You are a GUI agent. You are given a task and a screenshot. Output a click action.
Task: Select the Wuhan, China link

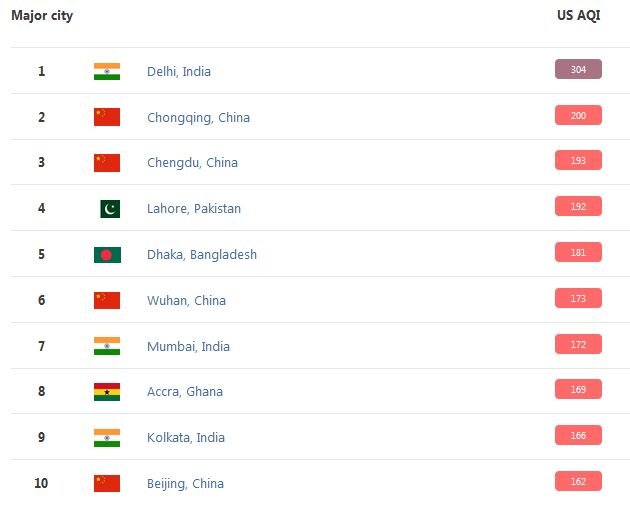186,301
